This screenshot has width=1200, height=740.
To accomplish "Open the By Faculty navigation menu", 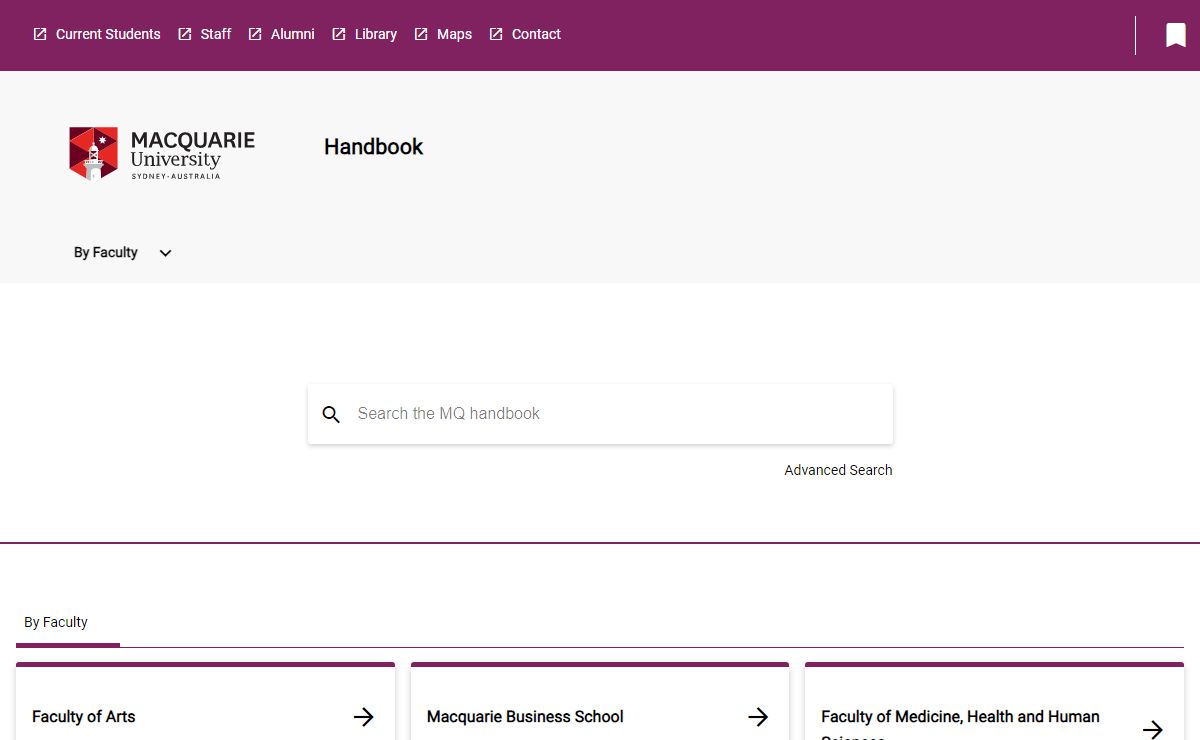I will tap(106, 253).
